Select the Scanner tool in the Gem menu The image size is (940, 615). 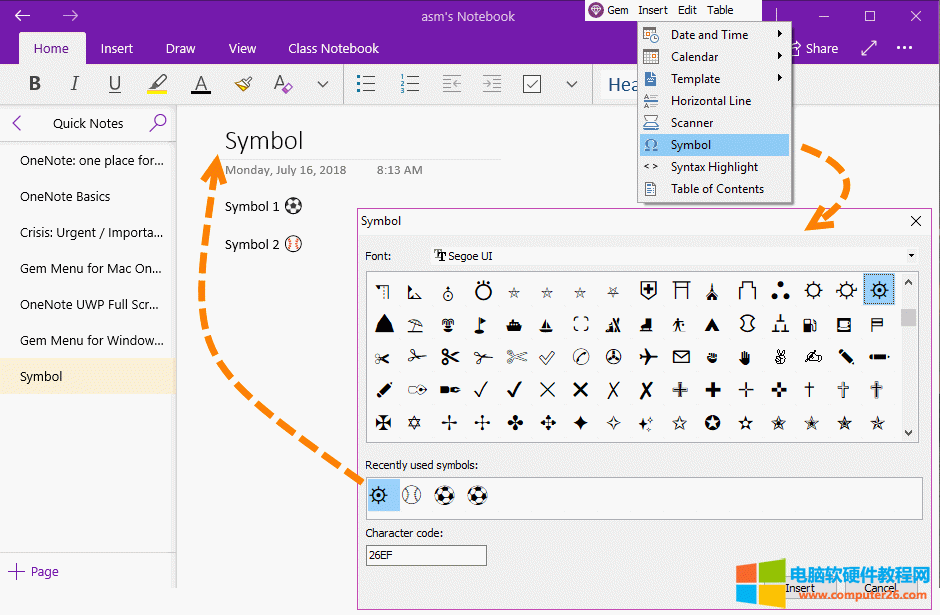(x=693, y=122)
